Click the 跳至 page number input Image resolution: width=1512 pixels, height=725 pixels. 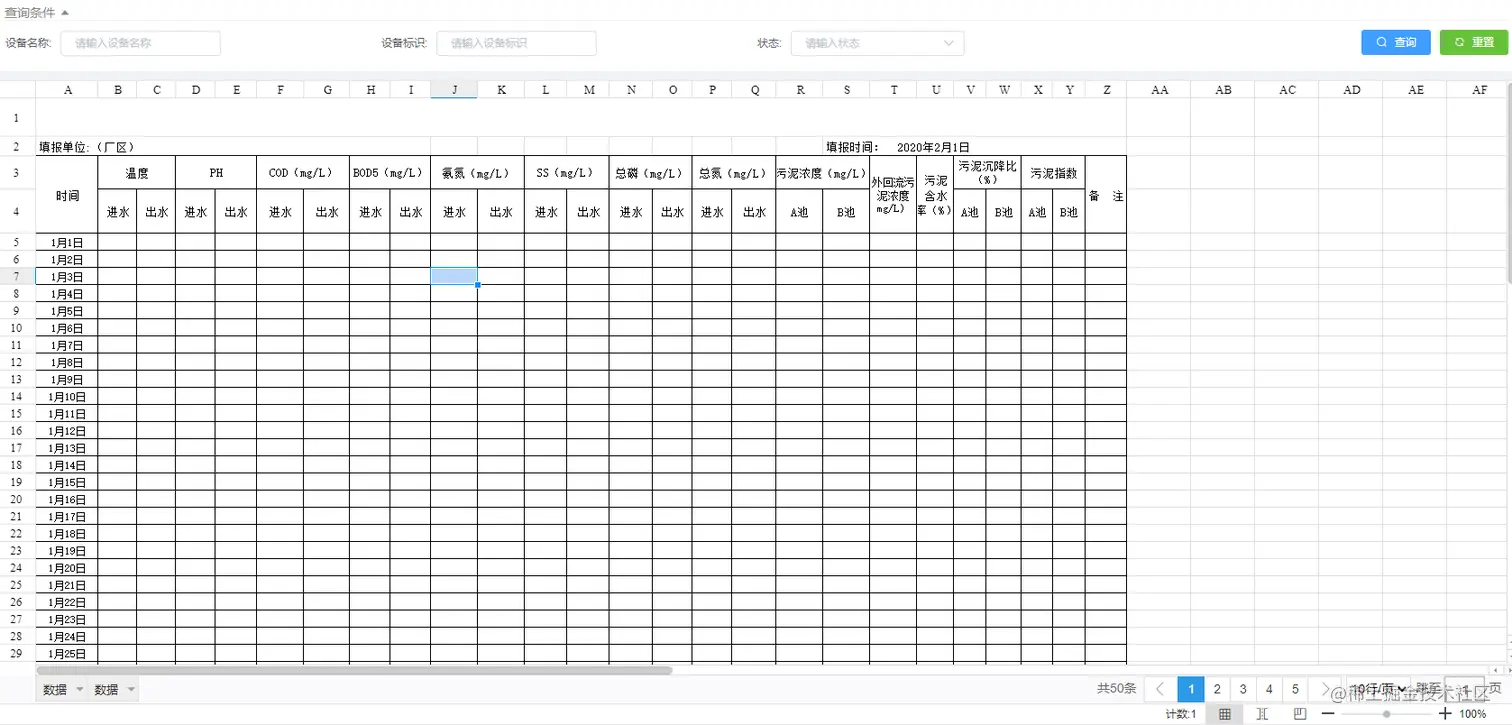(1464, 689)
